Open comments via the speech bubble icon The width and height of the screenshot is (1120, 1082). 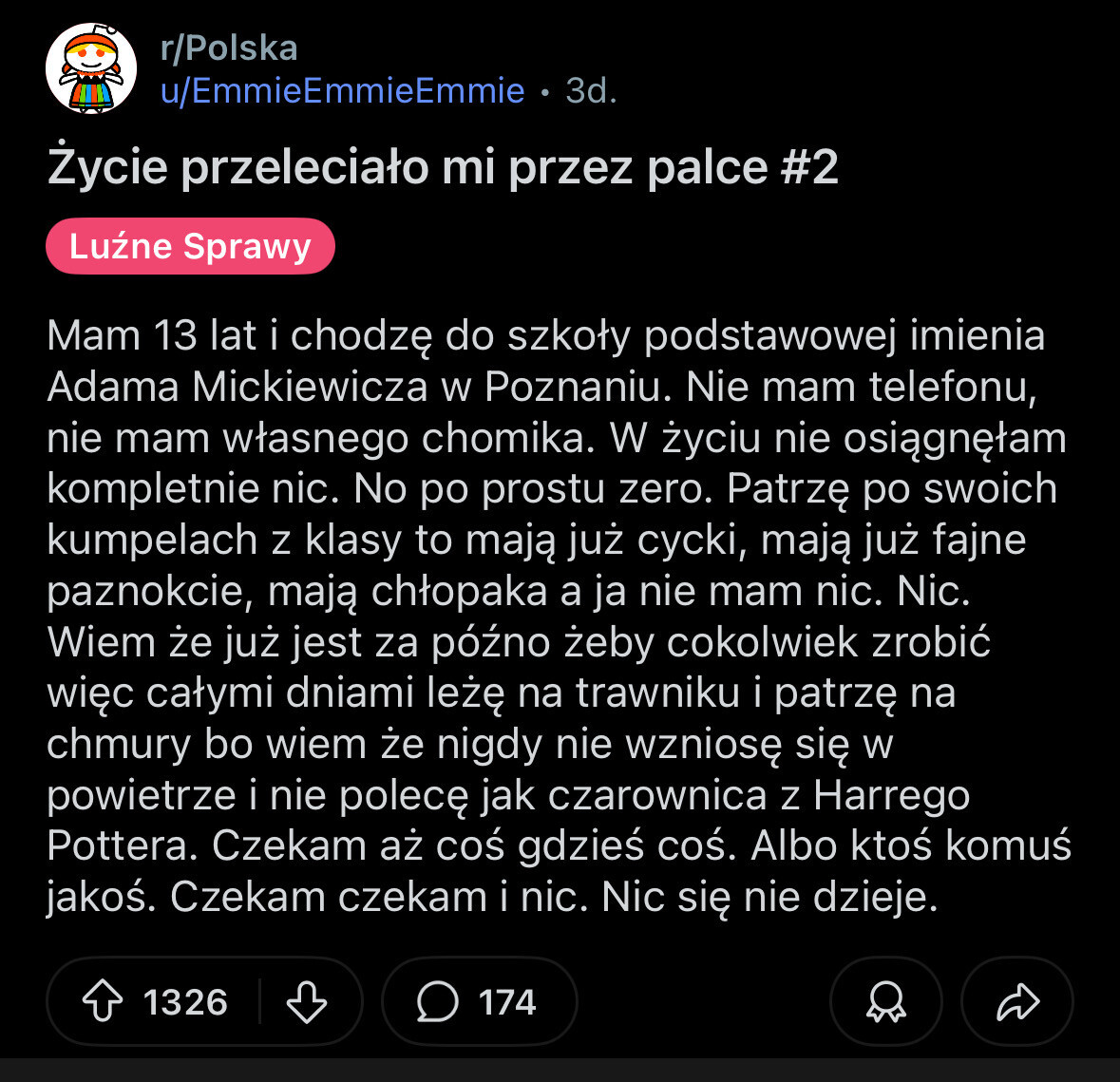click(x=438, y=1001)
